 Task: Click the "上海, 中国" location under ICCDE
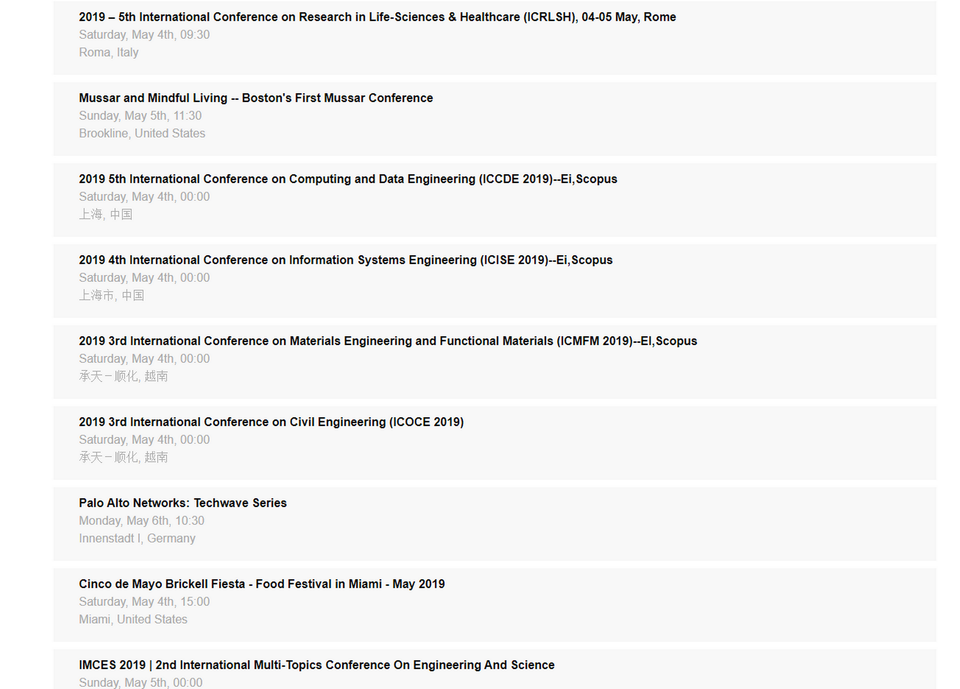(x=106, y=214)
